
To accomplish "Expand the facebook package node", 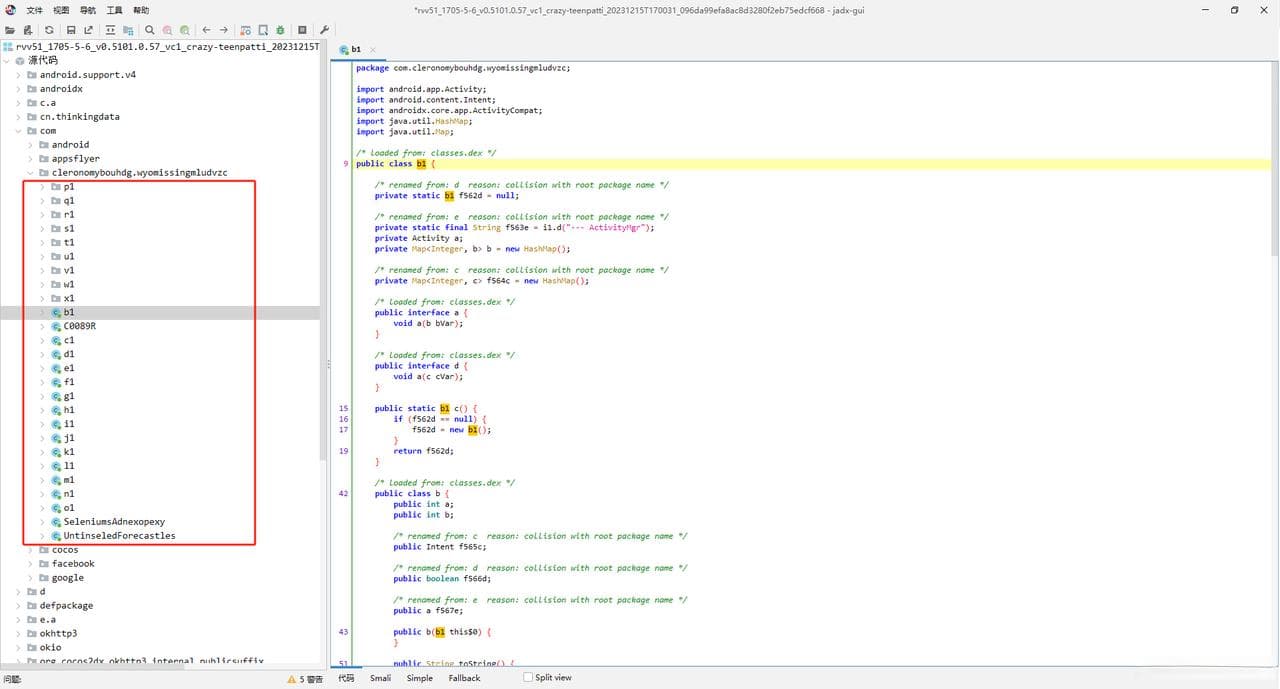I will point(30,564).
